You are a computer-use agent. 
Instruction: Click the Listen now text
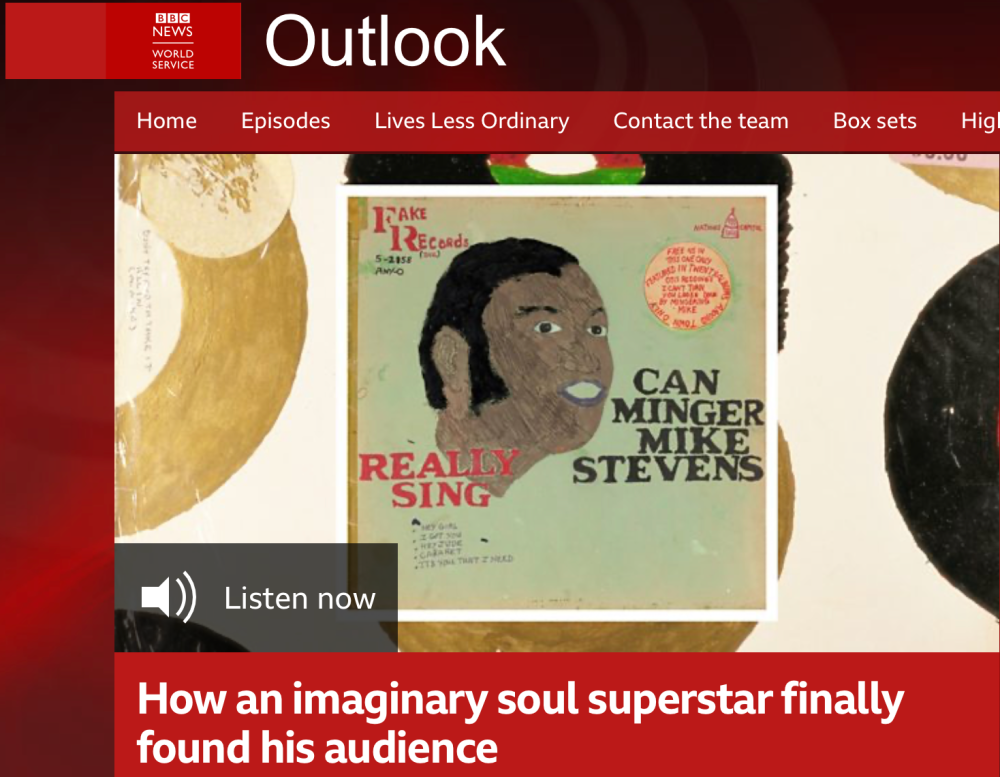pos(300,598)
